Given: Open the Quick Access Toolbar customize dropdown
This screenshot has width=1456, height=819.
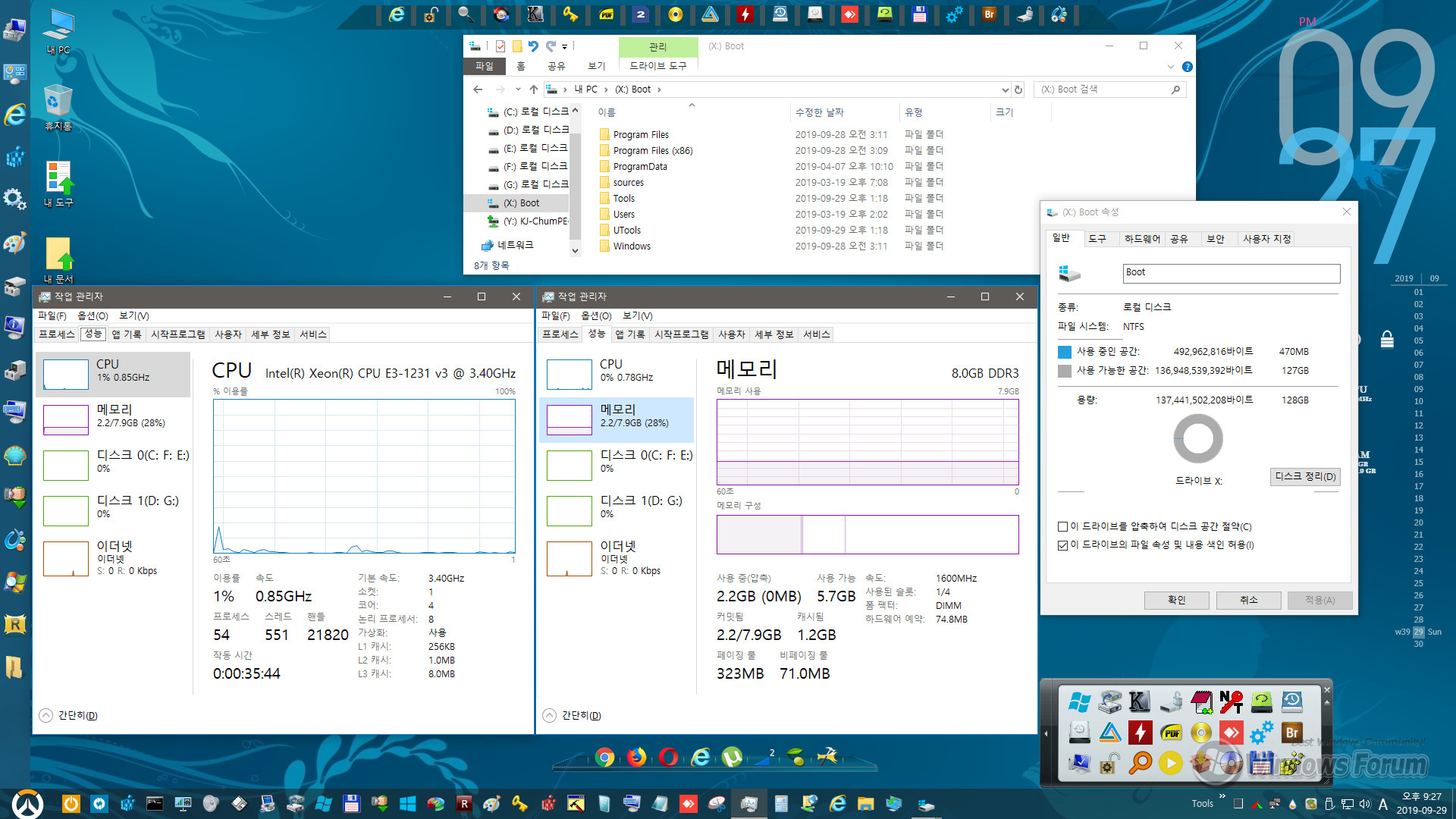Looking at the screenshot, I should pyautogui.click(x=564, y=47).
